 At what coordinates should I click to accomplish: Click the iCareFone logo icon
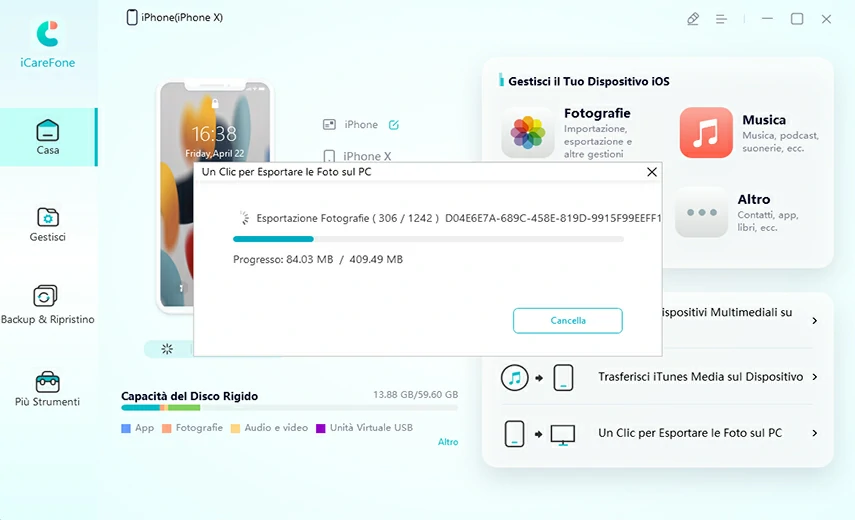pos(47,34)
